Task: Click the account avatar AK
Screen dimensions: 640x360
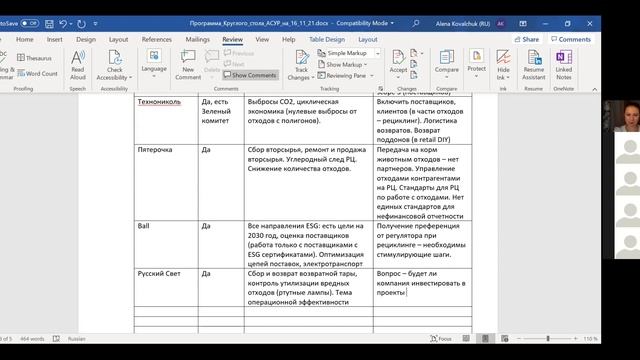Action: pyautogui.click(x=500, y=23)
